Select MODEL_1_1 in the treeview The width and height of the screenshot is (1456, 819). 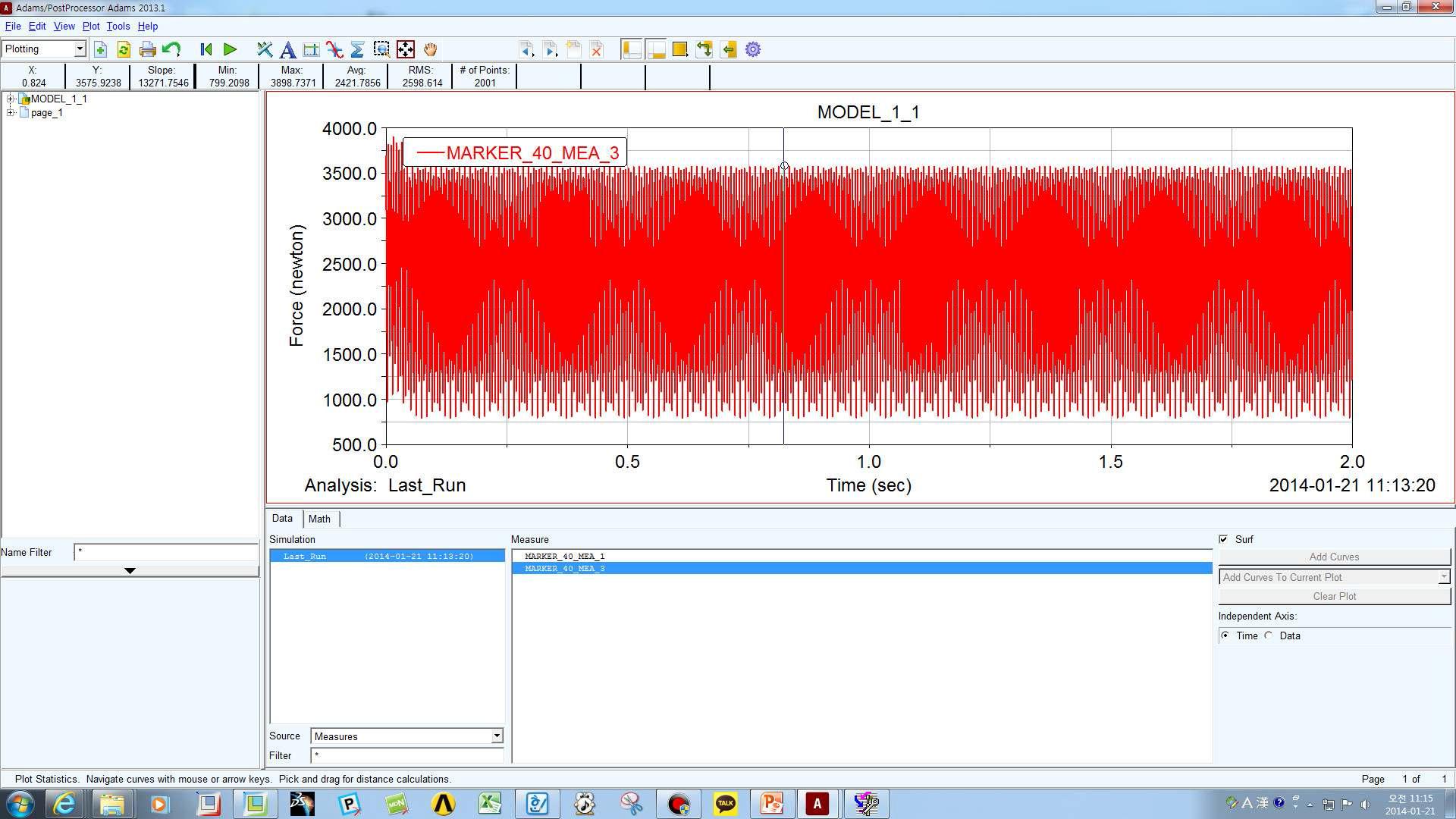click(x=59, y=99)
